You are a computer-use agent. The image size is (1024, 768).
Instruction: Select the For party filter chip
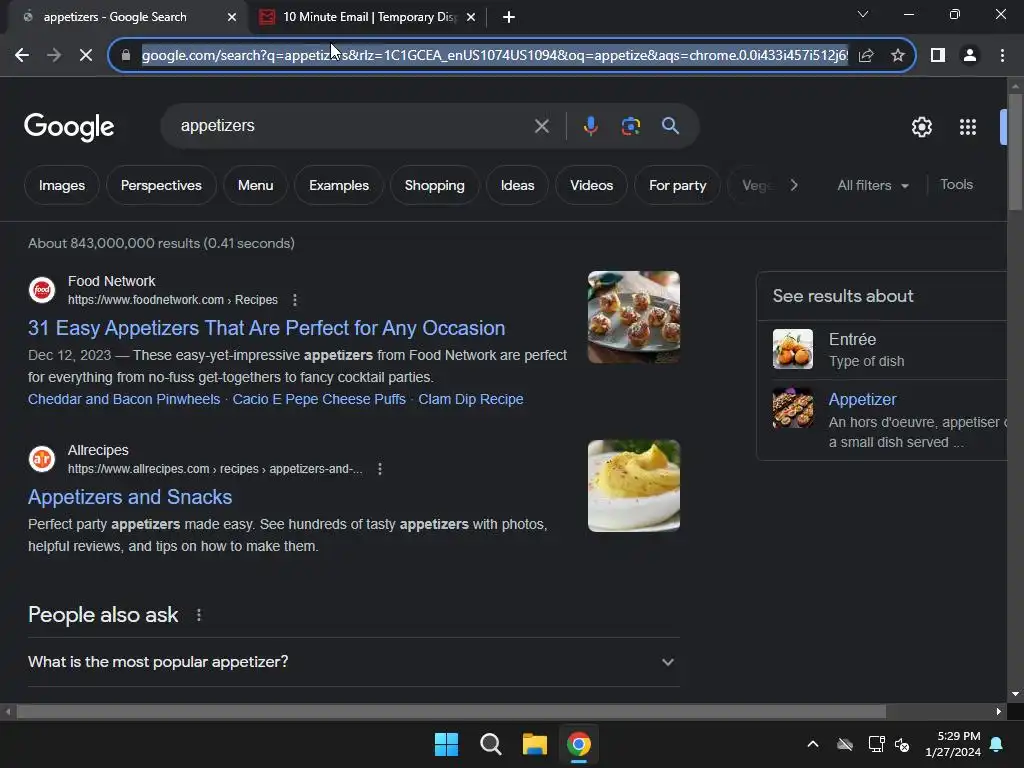[677, 185]
